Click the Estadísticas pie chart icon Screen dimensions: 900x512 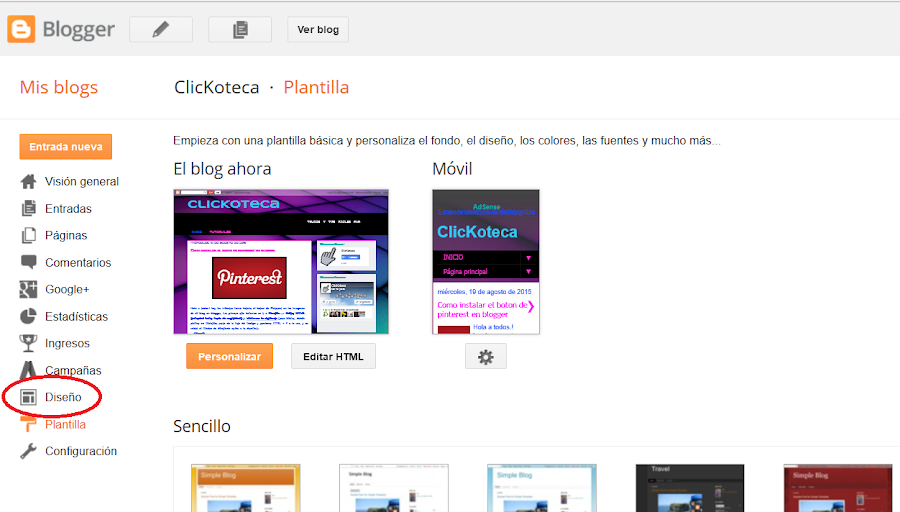tap(28, 316)
